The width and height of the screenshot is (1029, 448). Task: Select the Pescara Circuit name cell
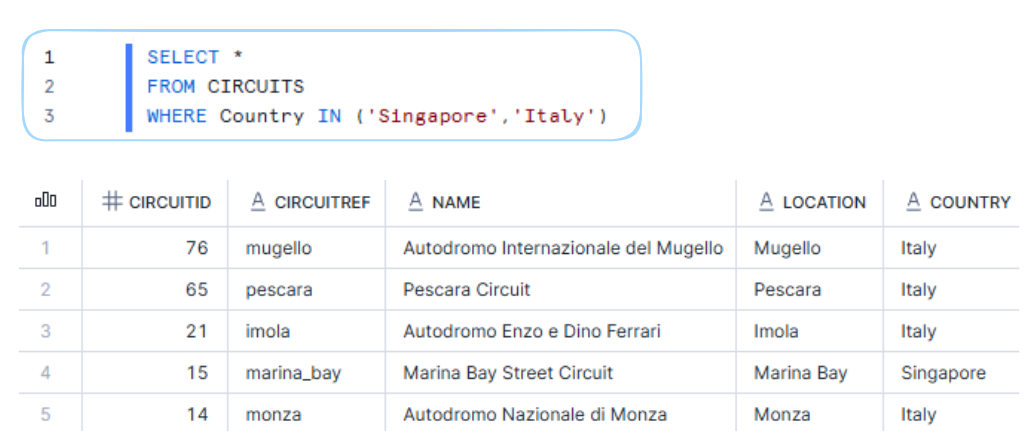[467, 290]
